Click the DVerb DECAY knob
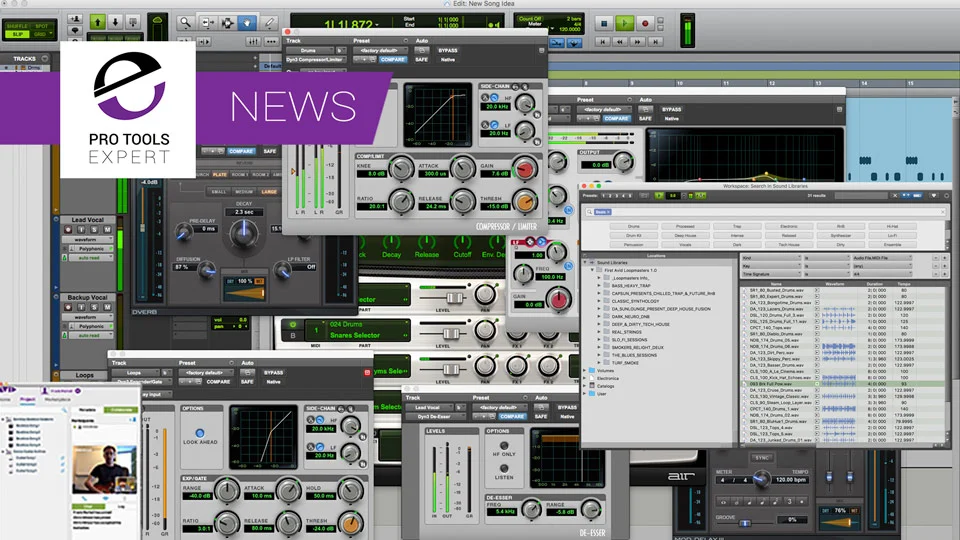 [x=244, y=234]
